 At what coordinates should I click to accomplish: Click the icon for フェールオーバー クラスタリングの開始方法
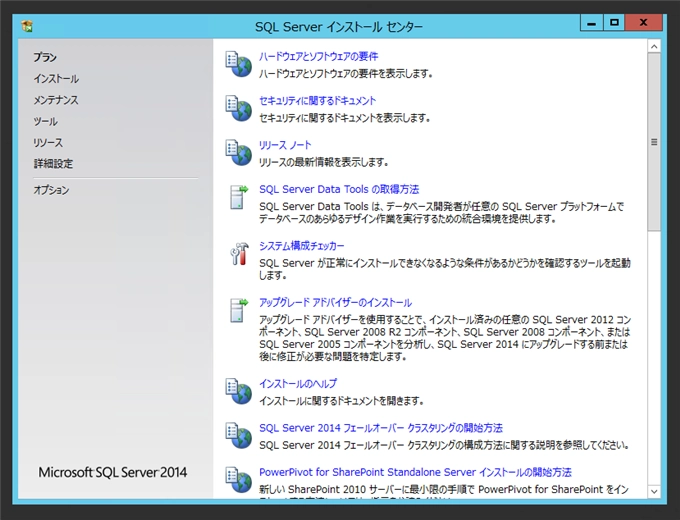238,436
